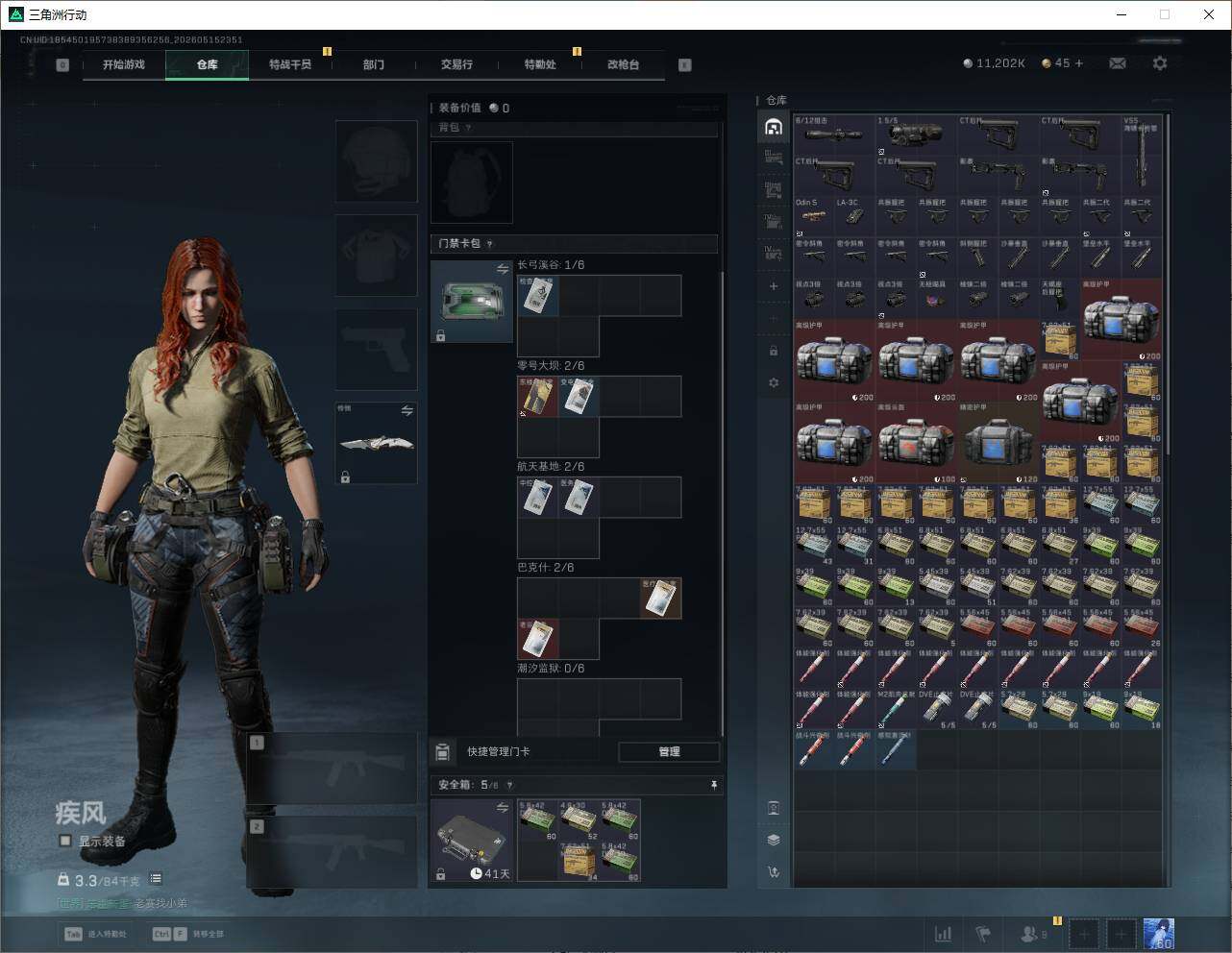Add a new warehouse extension box
The image size is (1232, 953).
pyautogui.click(x=774, y=286)
